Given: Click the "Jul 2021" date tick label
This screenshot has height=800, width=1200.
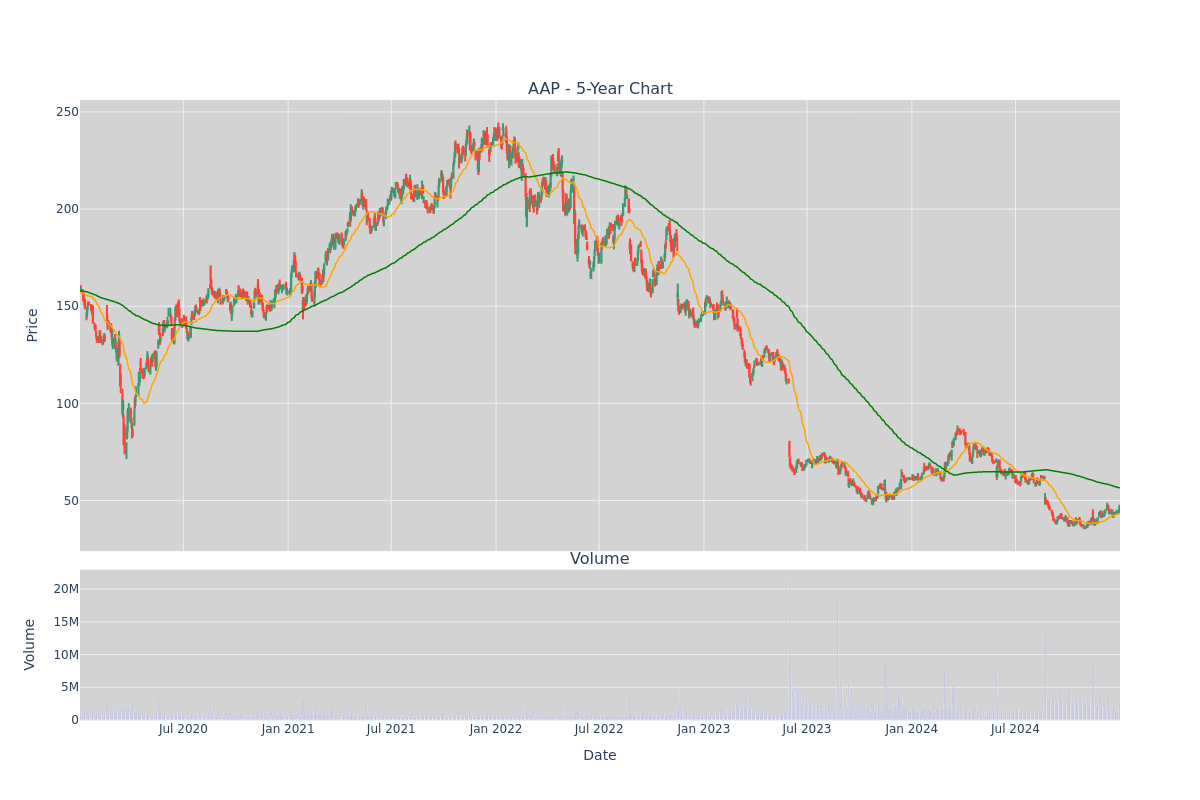Looking at the screenshot, I should coord(391,729).
